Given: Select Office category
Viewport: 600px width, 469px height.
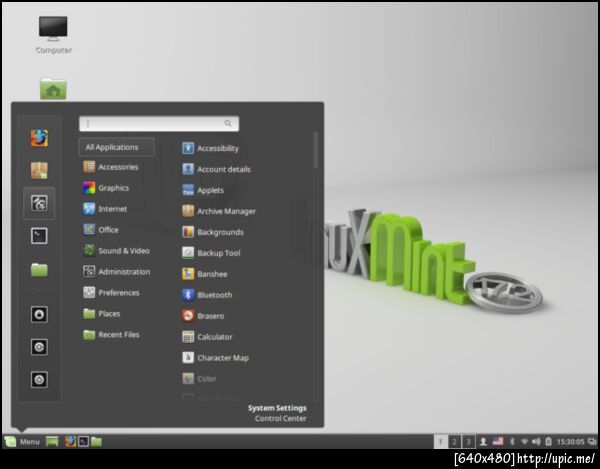Looking at the screenshot, I should point(101,230).
